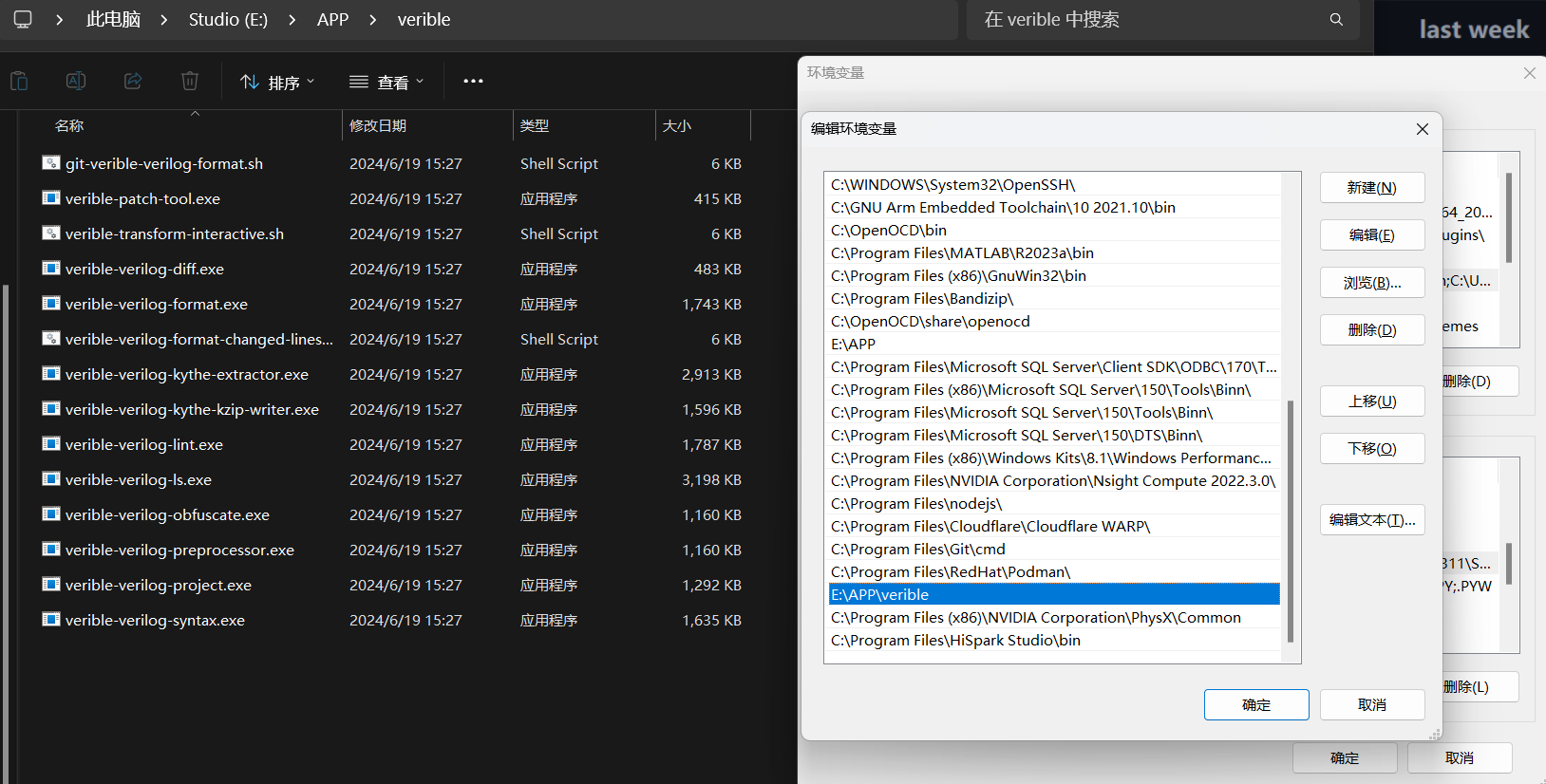
Task: Select the verible-verilog-format.exe file icon
Action: tap(51, 304)
